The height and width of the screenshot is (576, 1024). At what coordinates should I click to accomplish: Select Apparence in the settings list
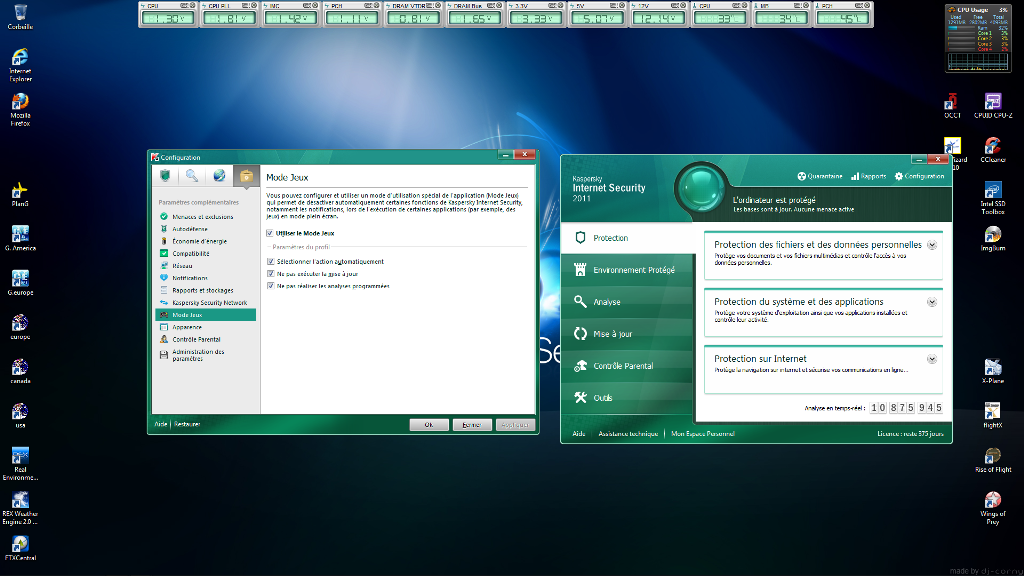[x=206, y=327]
